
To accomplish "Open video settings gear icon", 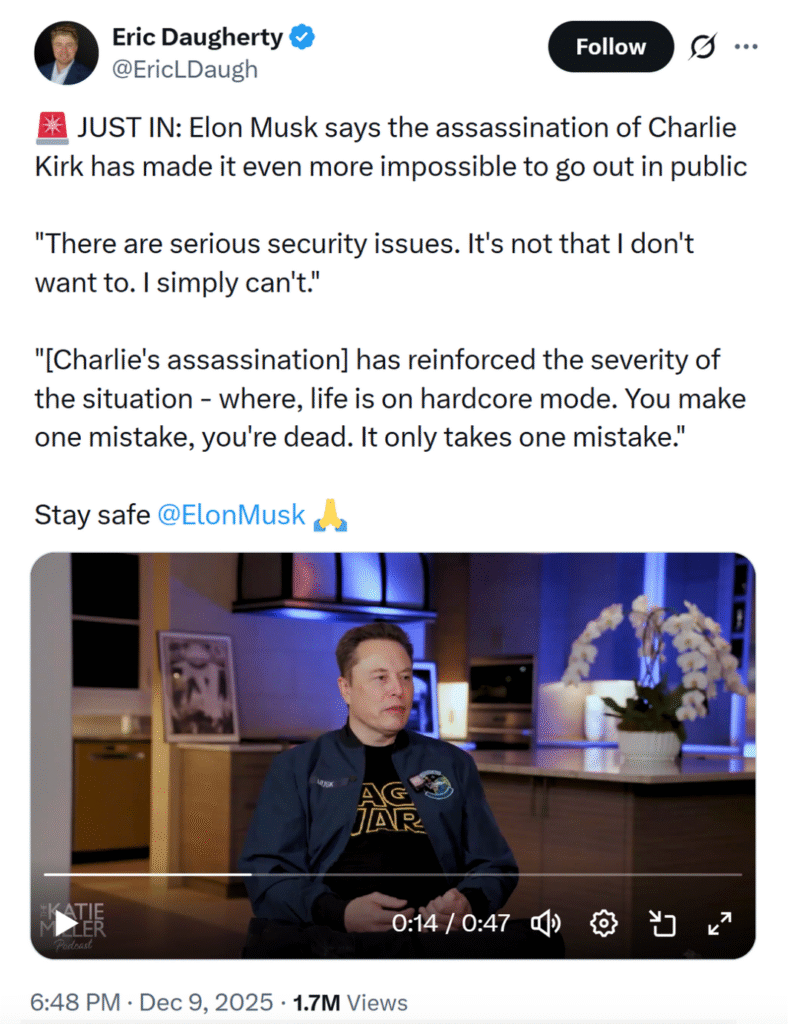I will click(x=604, y=923).
